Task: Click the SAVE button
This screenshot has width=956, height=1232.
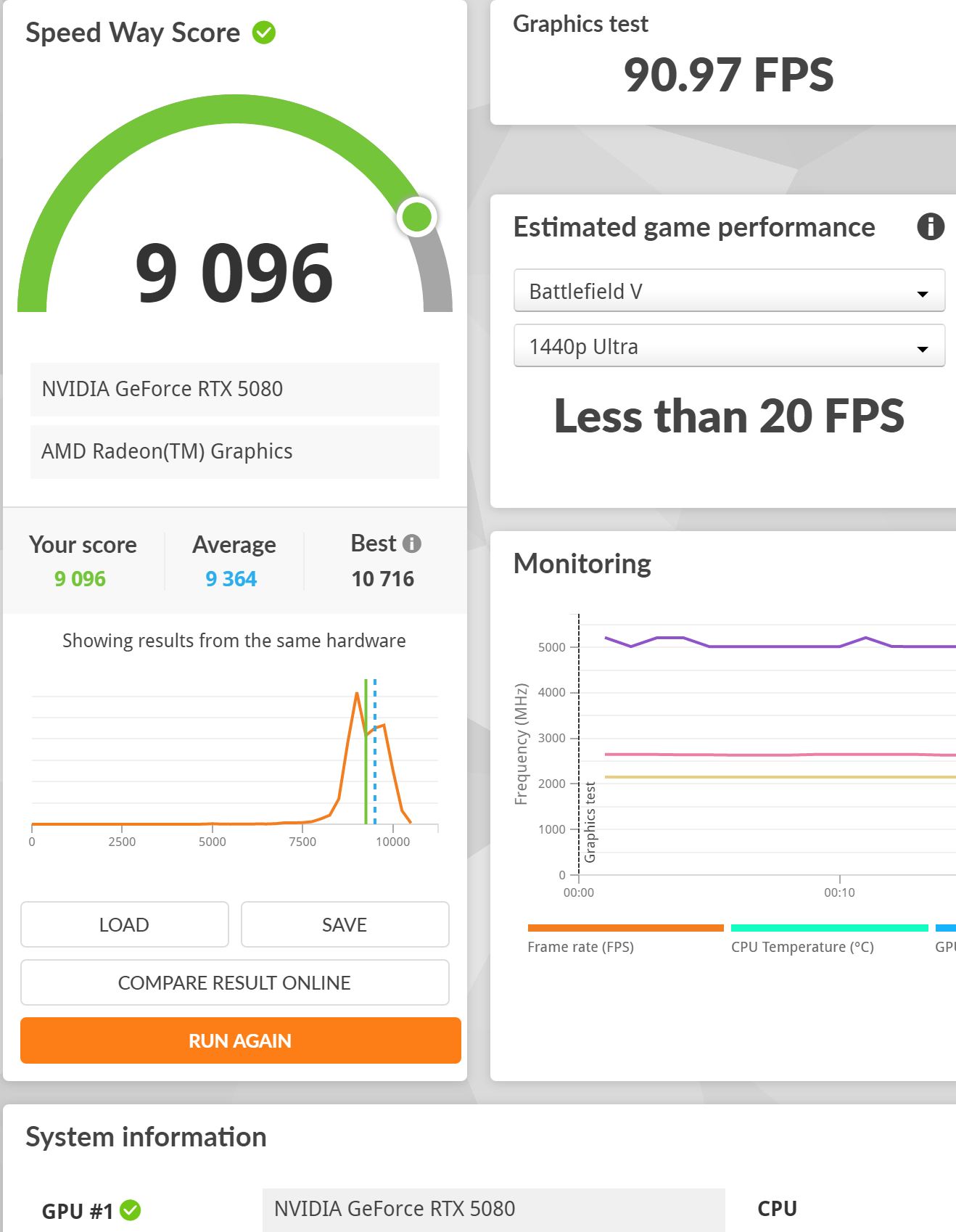Action: pyautogui.click(x=345, y=924)
